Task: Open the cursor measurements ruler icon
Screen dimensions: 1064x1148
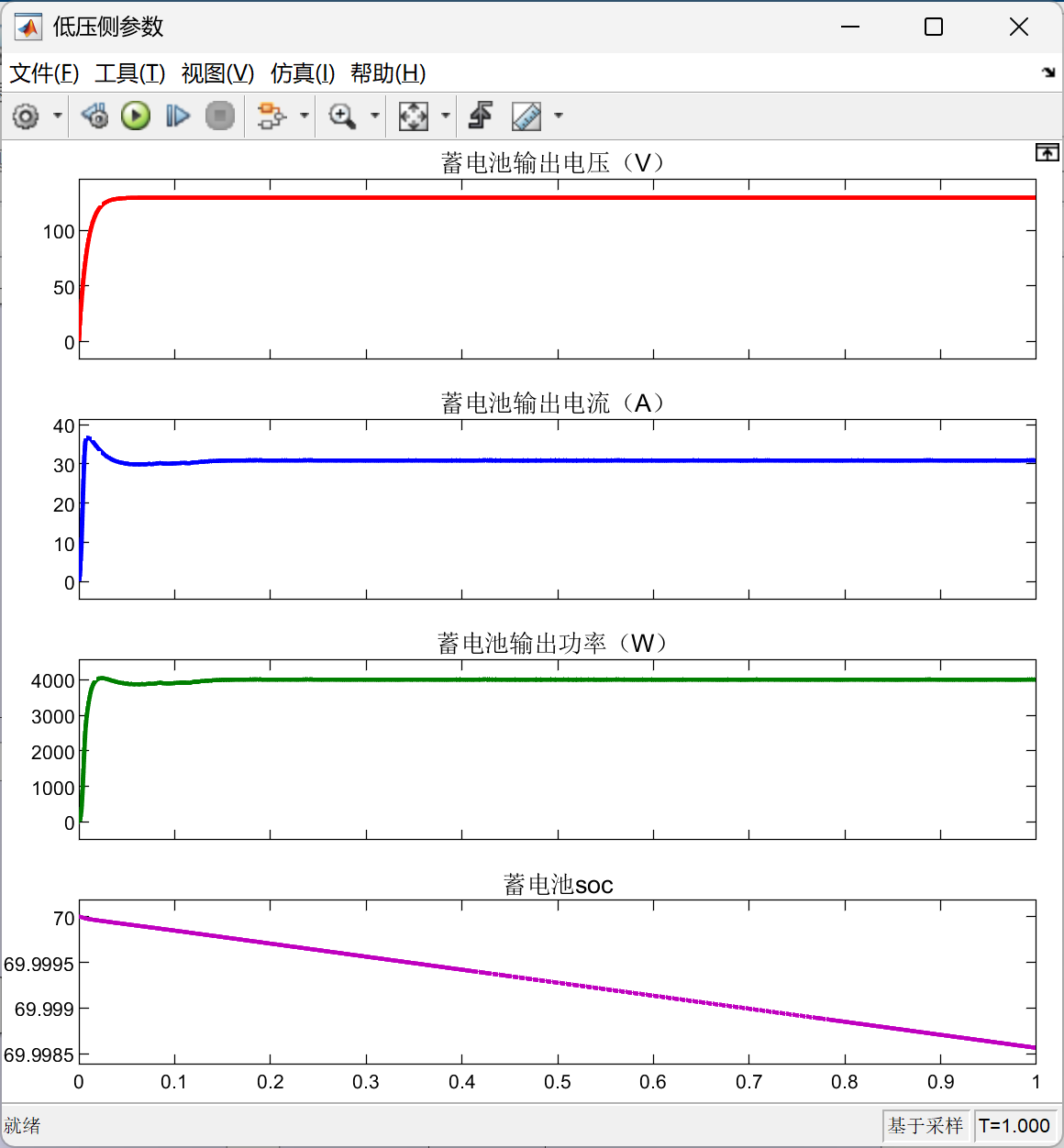Action: point(526,116)
